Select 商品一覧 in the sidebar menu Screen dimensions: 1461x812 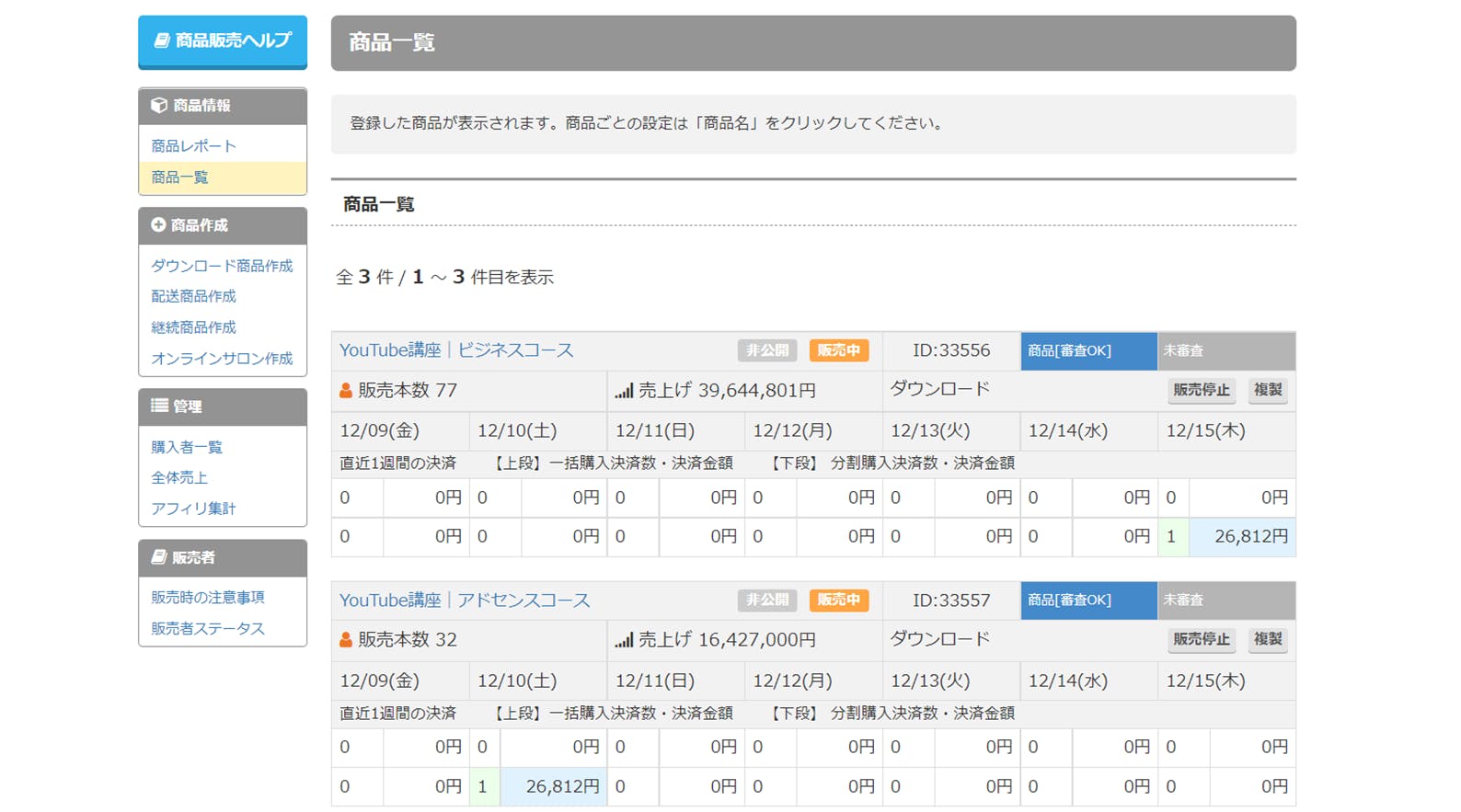[179, 177]
